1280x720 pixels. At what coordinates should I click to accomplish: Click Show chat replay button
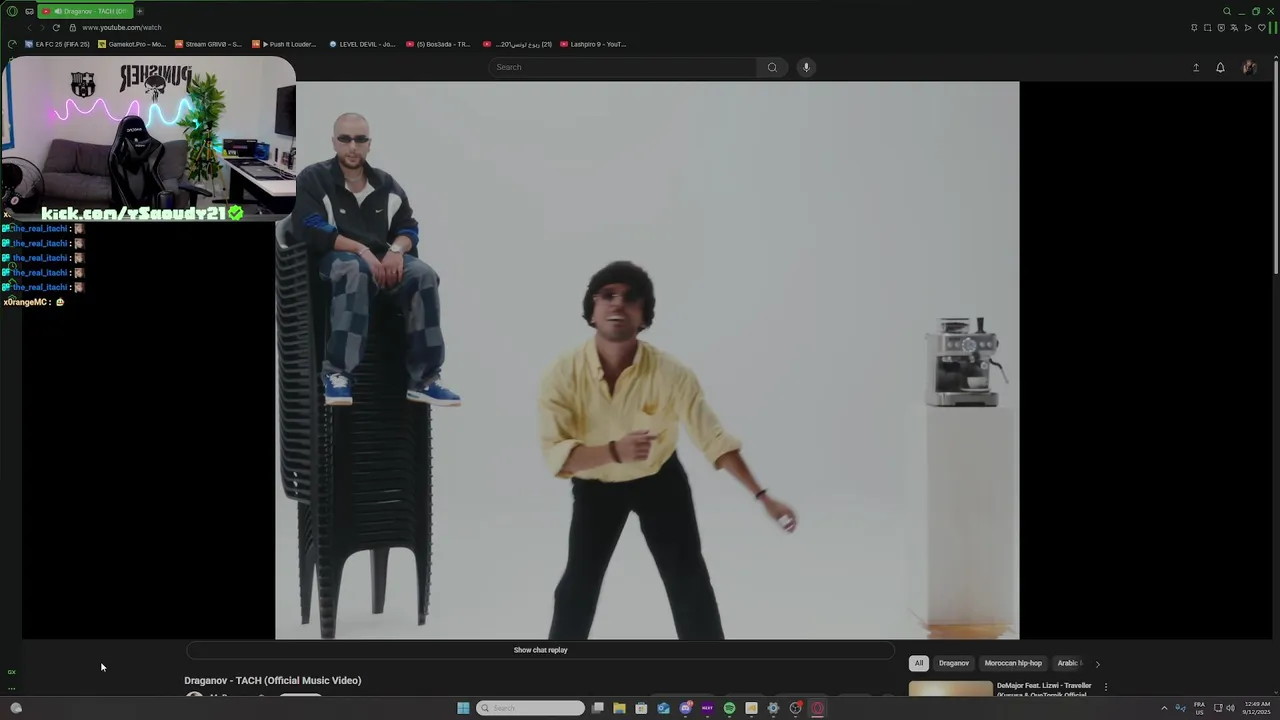(x=540, y=650)
